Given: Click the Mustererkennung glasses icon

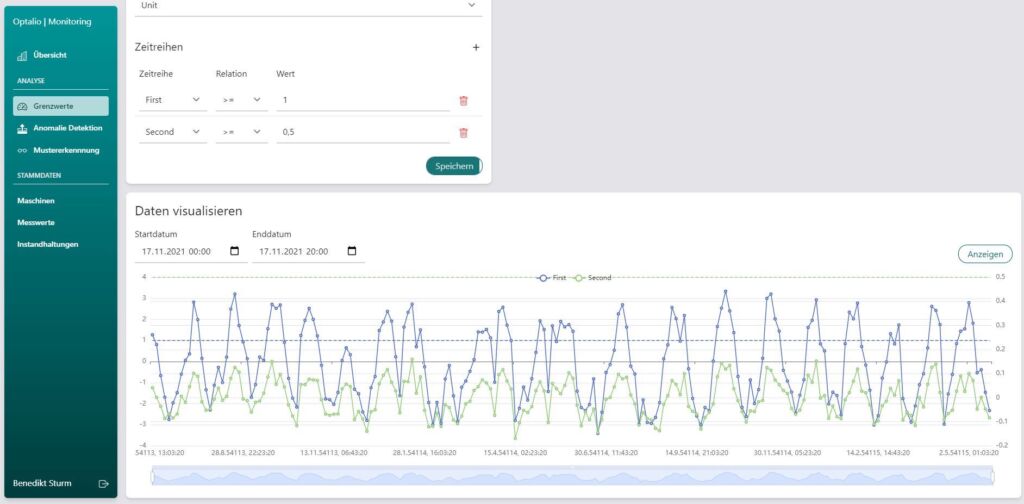Looking at the screenshot, I should click(22, 151).
